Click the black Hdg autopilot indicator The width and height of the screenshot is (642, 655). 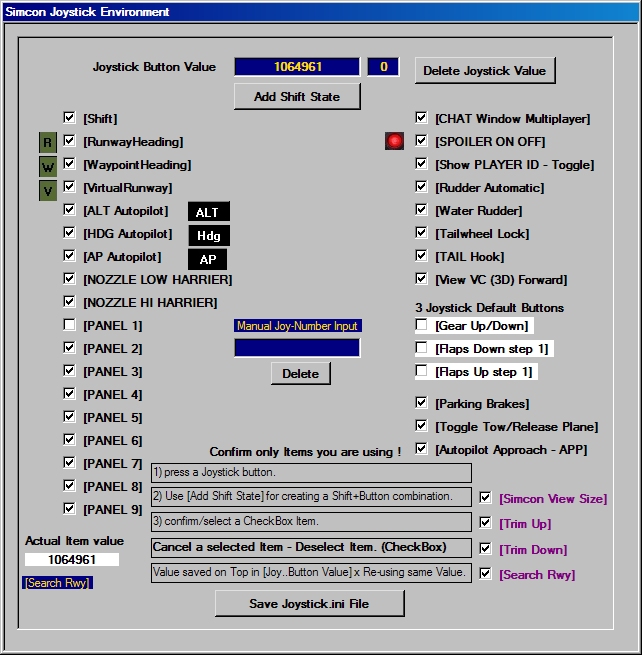pos(209,236)
